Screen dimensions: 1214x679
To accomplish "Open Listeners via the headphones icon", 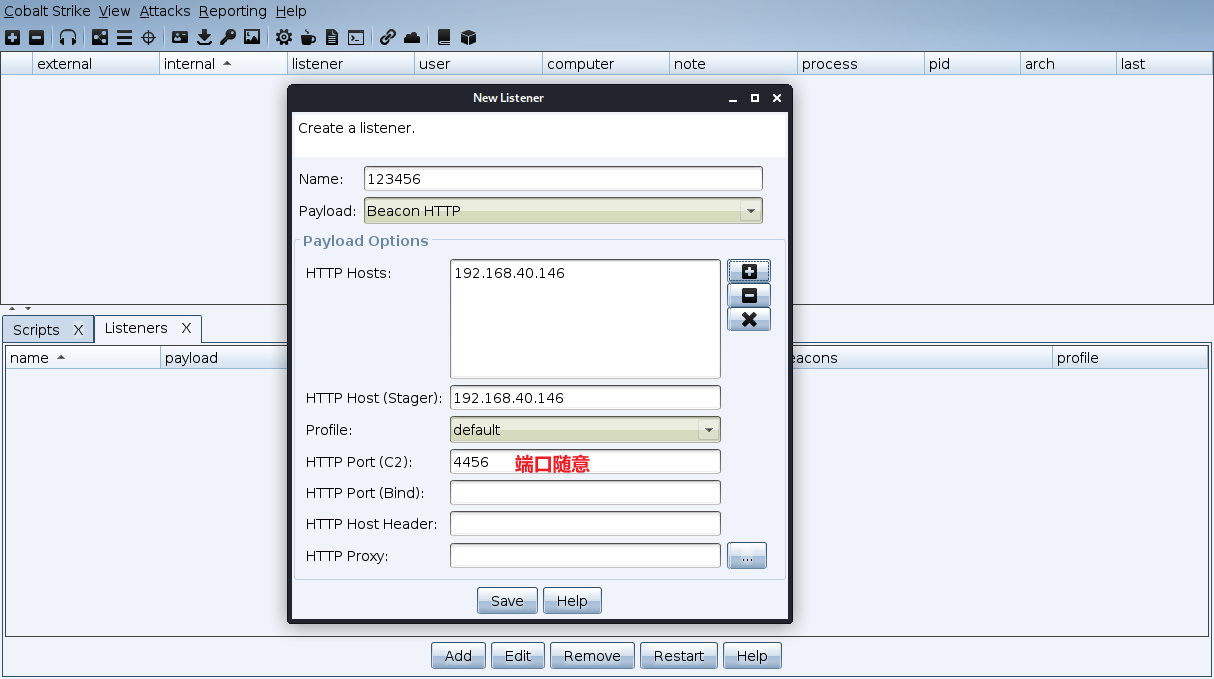I will click(68, 38).
